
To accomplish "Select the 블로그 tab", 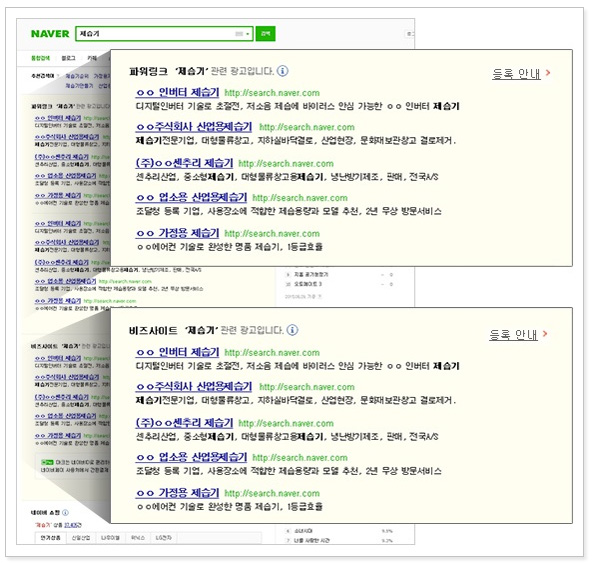I will coord(68,58).
